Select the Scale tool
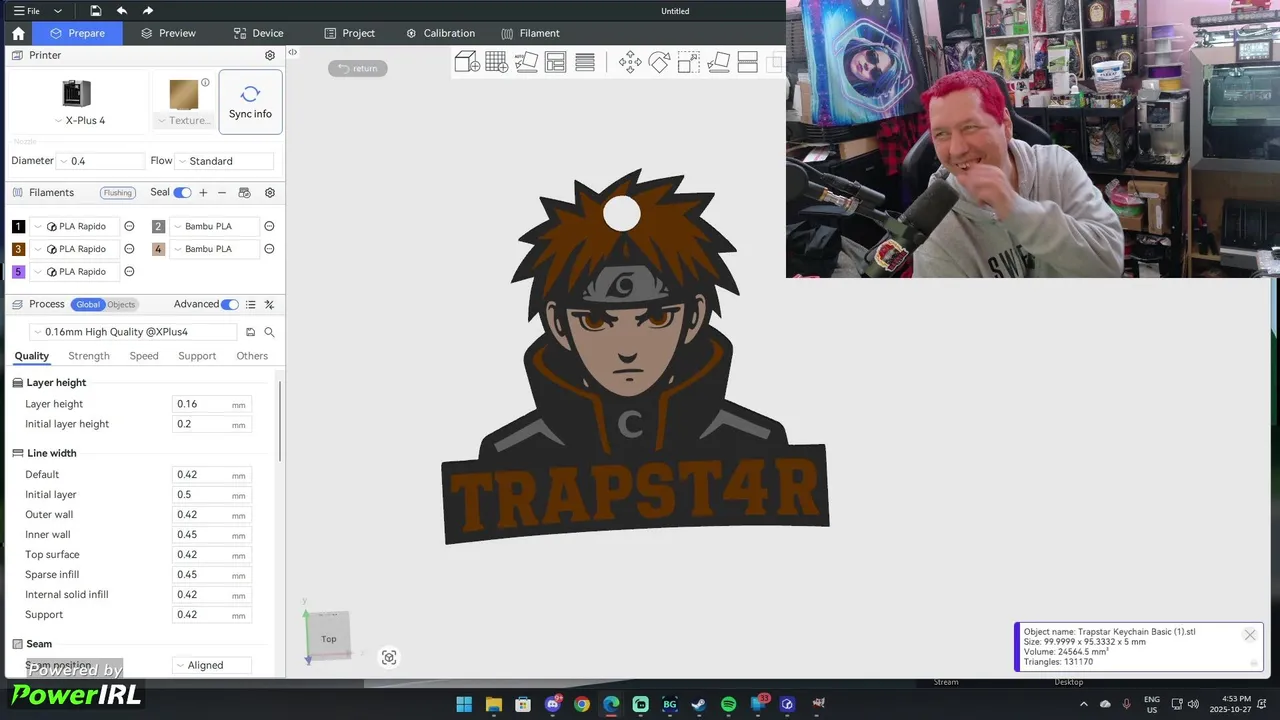 coord(689,62)
